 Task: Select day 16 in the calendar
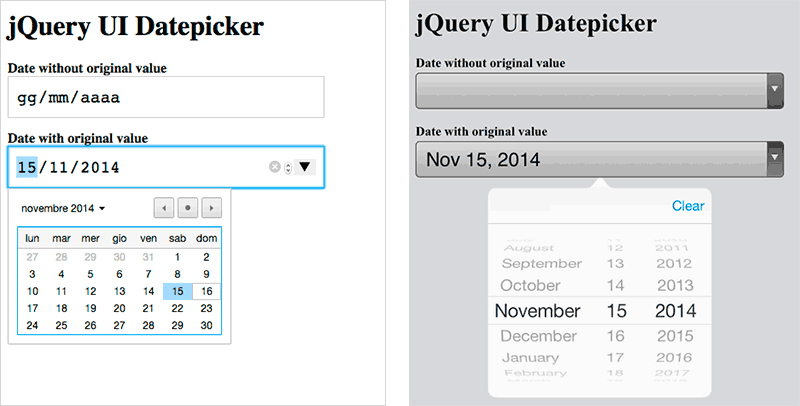click(206, 291)
